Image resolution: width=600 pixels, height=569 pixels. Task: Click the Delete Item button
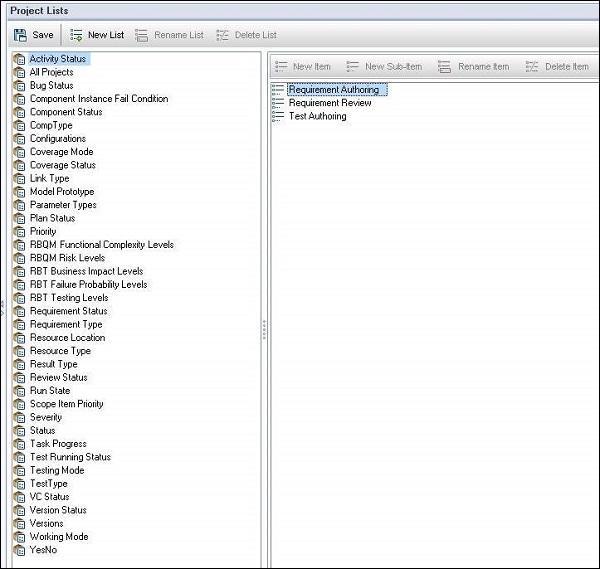coord(557,67)
